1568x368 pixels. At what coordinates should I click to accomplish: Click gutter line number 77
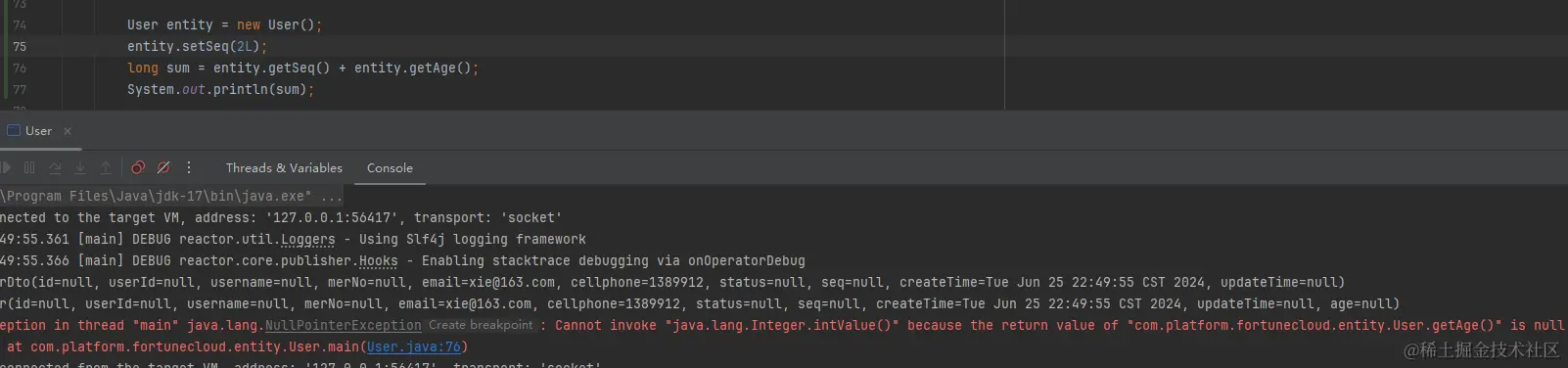click(20, 90)
